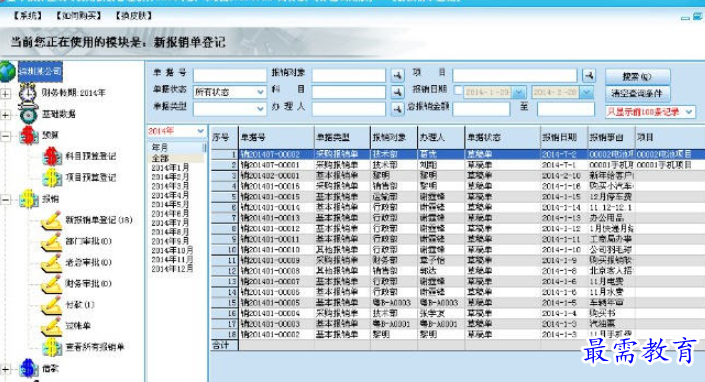705x382 pixels.
Task: Open the 换皮肤 menu
Action: coord(134,16)
